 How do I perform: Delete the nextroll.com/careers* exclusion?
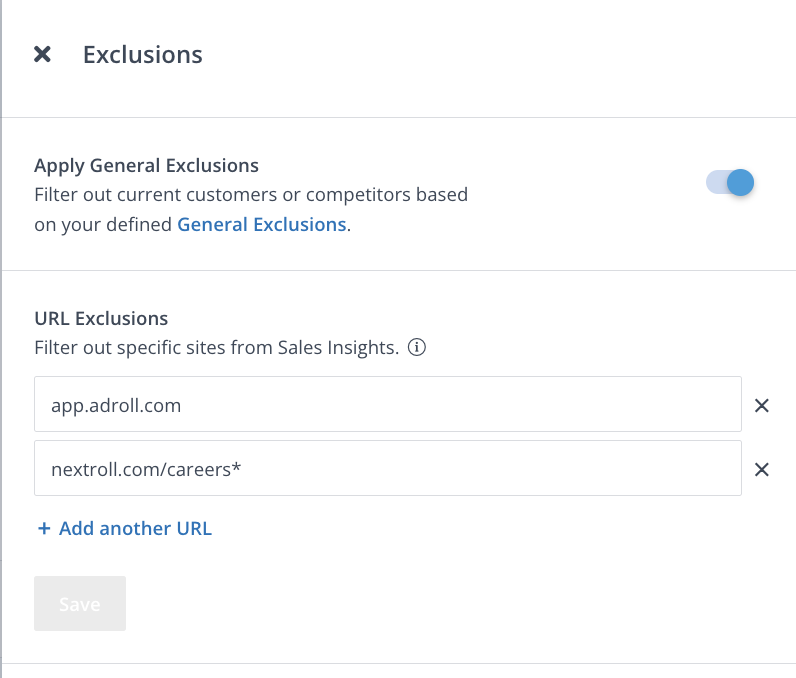pos(761,469)
